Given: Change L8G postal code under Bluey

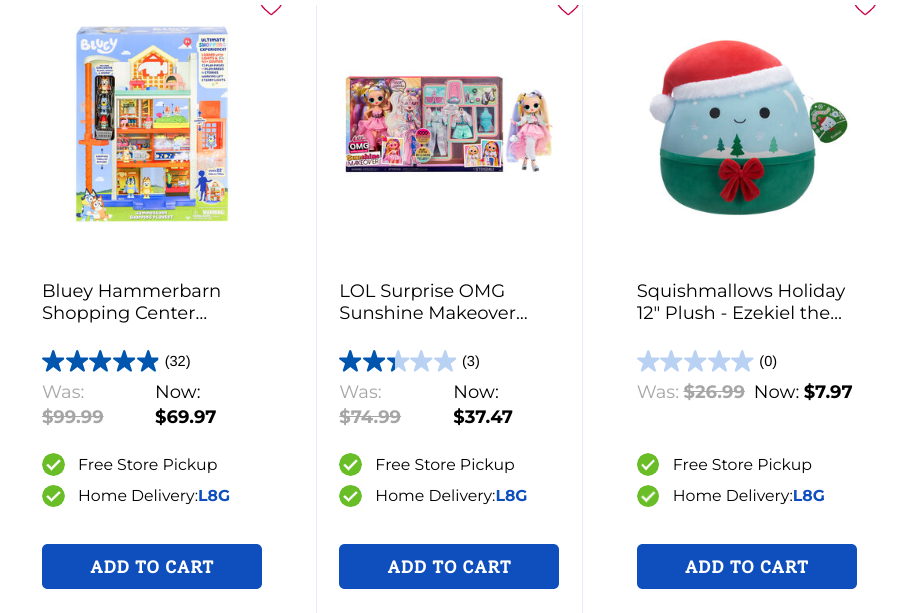Looking at the screenshot, I should pos(214,496).
